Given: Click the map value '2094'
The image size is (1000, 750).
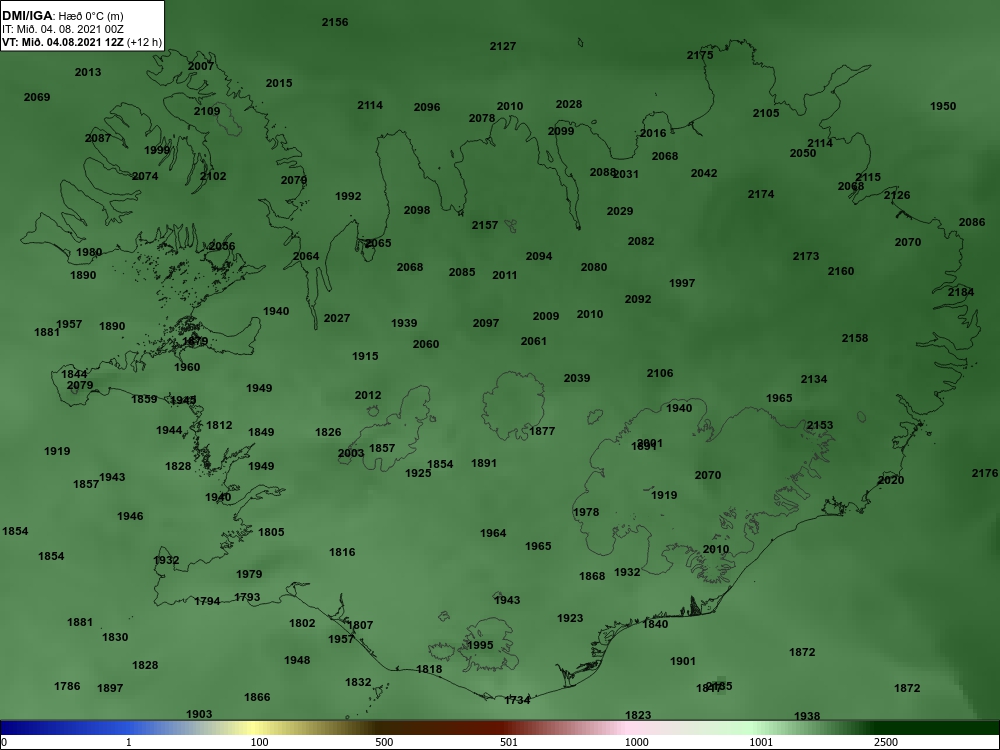Looking at the screenshot, I should coord(539,256).
